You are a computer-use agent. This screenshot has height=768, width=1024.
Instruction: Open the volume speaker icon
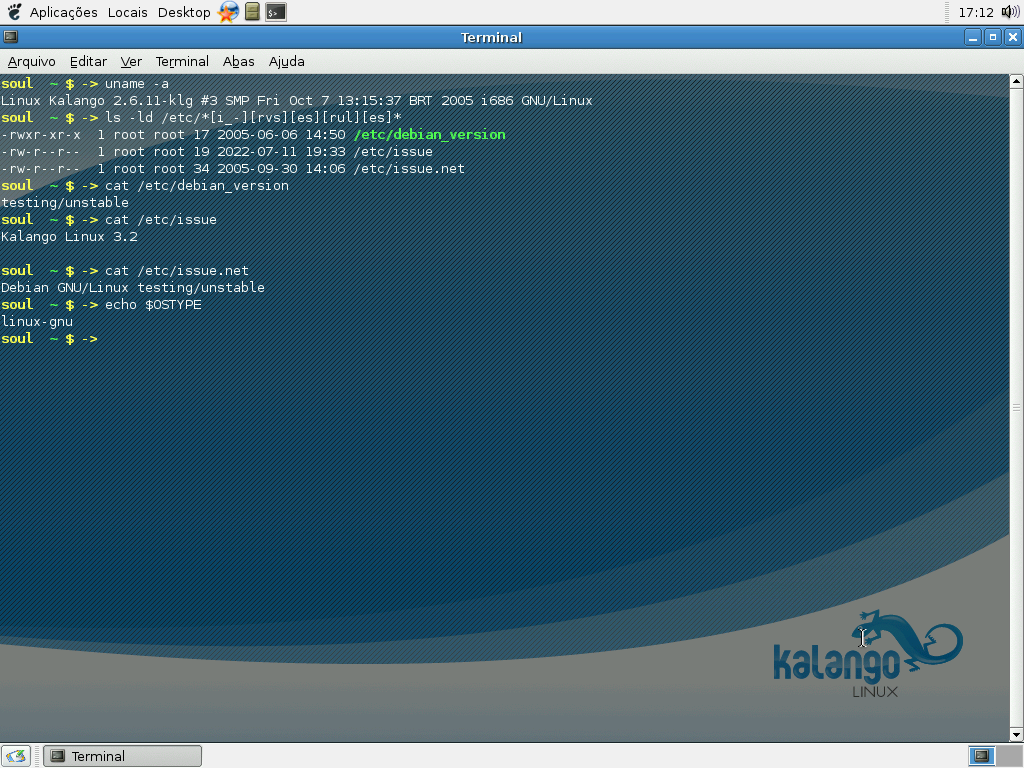(1010, 12)
